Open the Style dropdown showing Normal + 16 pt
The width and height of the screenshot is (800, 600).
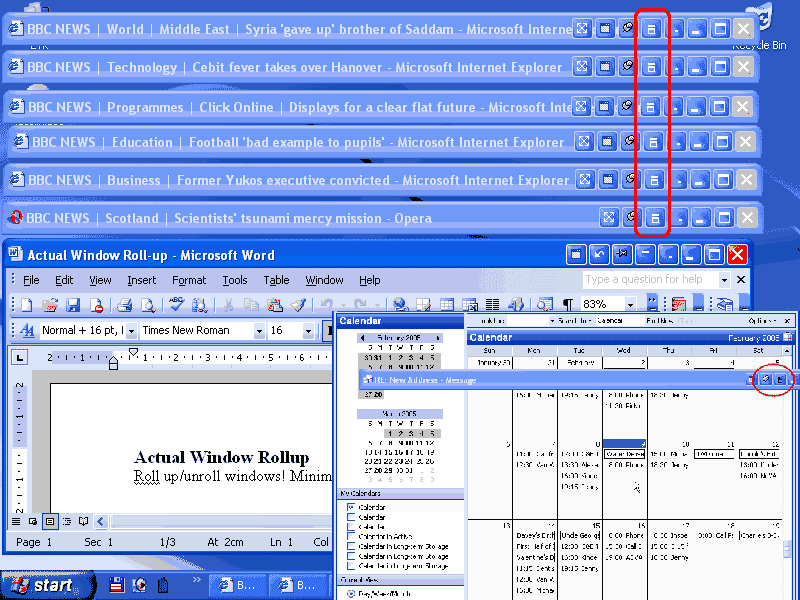(x=131, y=331)
